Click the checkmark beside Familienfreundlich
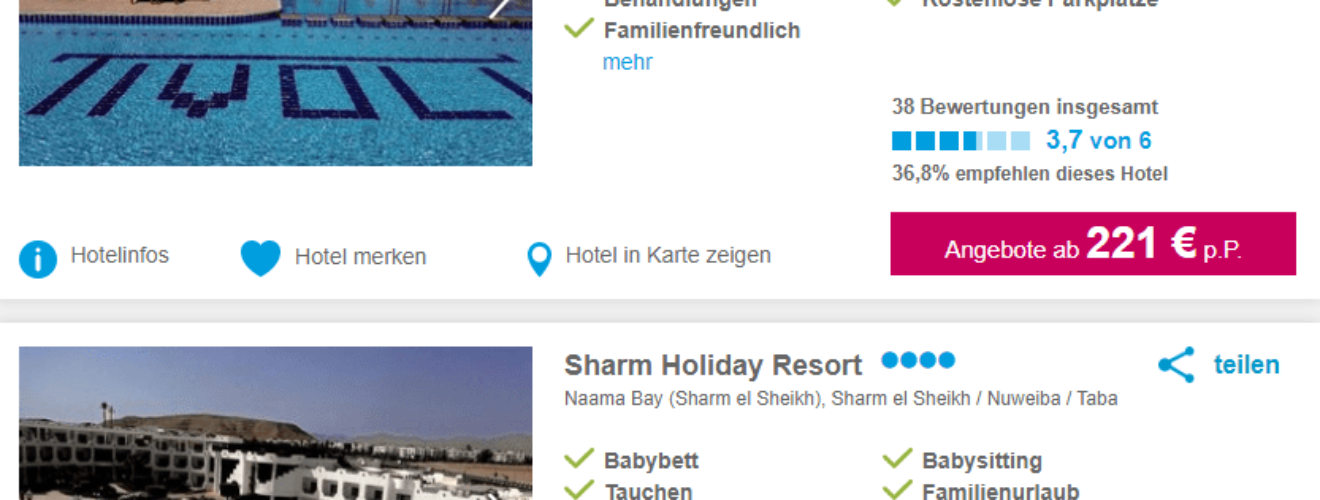 click(x=579, y=29)
